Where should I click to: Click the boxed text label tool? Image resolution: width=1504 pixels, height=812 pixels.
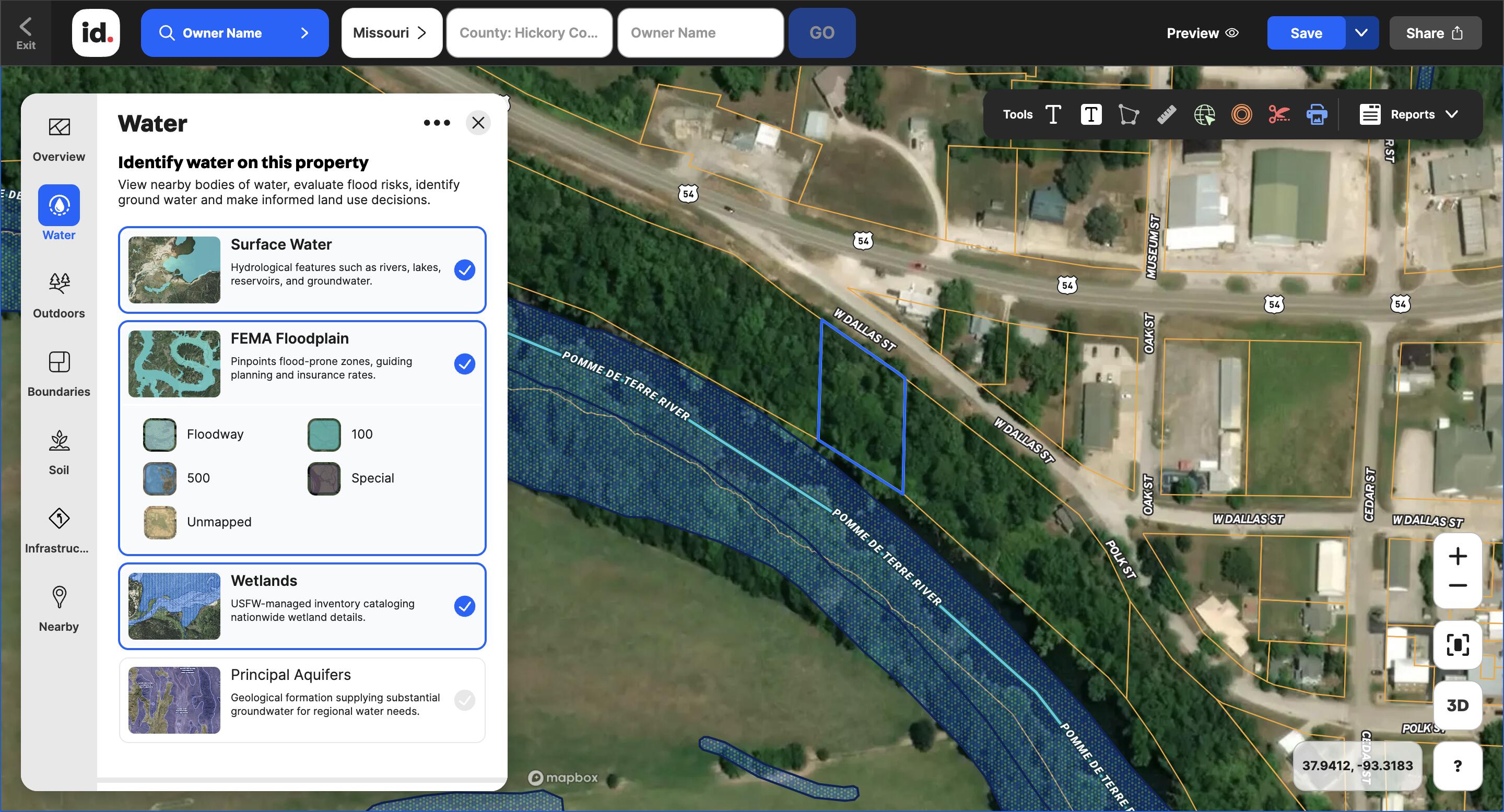pos(1090,114)
